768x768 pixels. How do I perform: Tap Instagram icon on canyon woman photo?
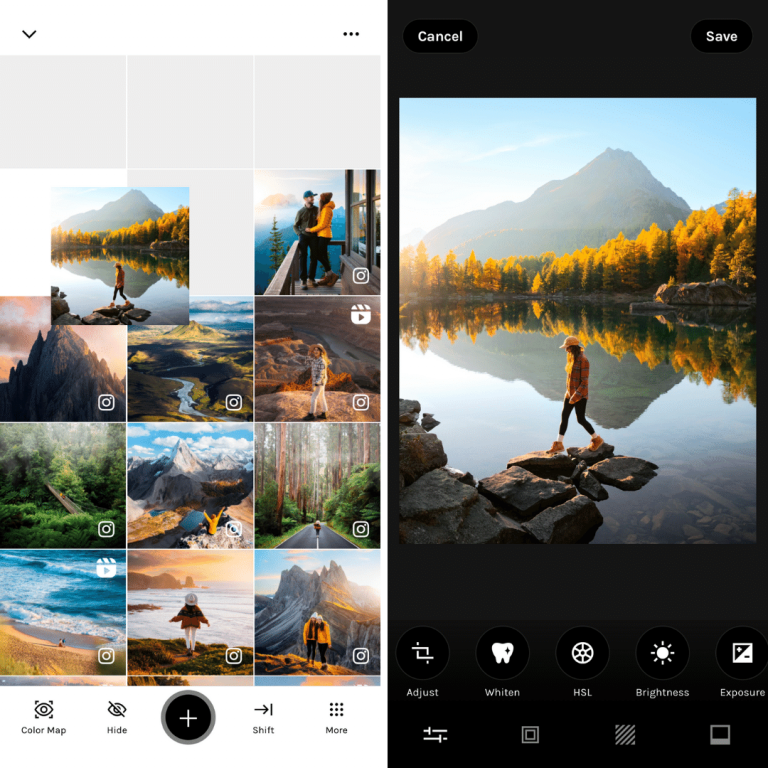(361, 403)
